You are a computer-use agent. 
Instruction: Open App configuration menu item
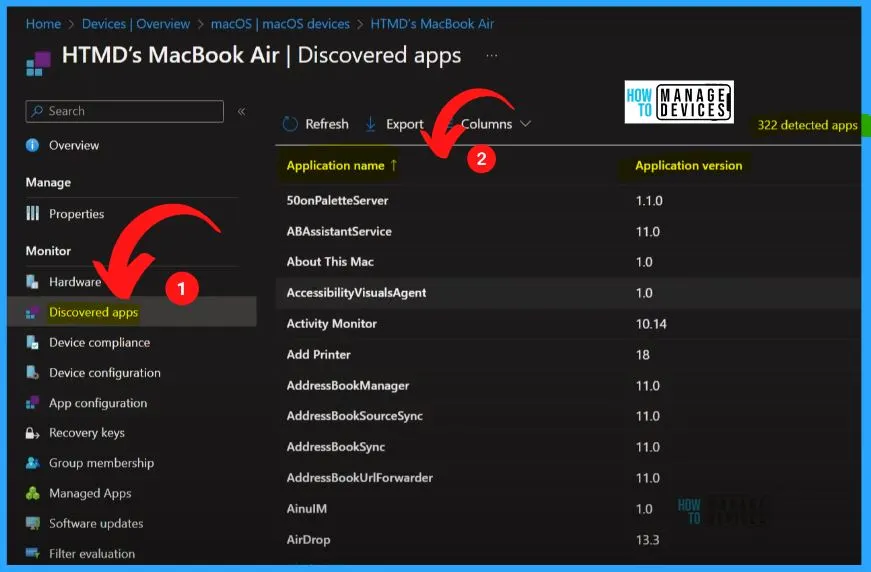(x=98, y=403)
